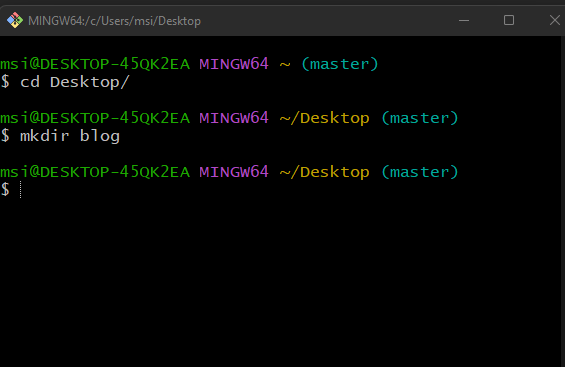Click the cursor at the last empty prompt
The image size is (565, 367).
pos(21,189)
